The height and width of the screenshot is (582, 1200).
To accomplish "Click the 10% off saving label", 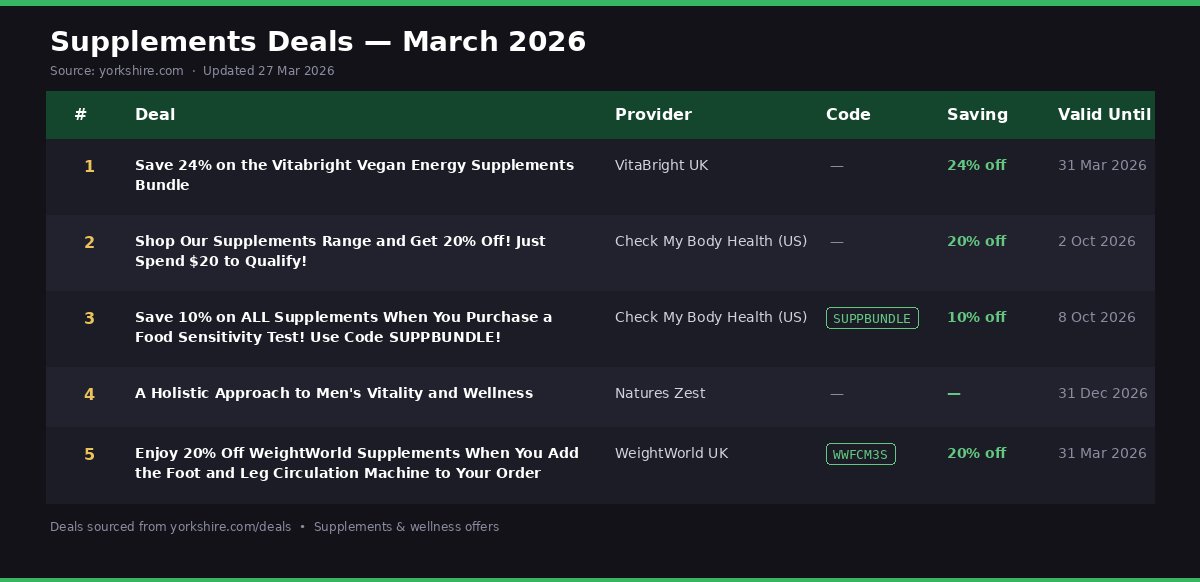I will 976,317.
